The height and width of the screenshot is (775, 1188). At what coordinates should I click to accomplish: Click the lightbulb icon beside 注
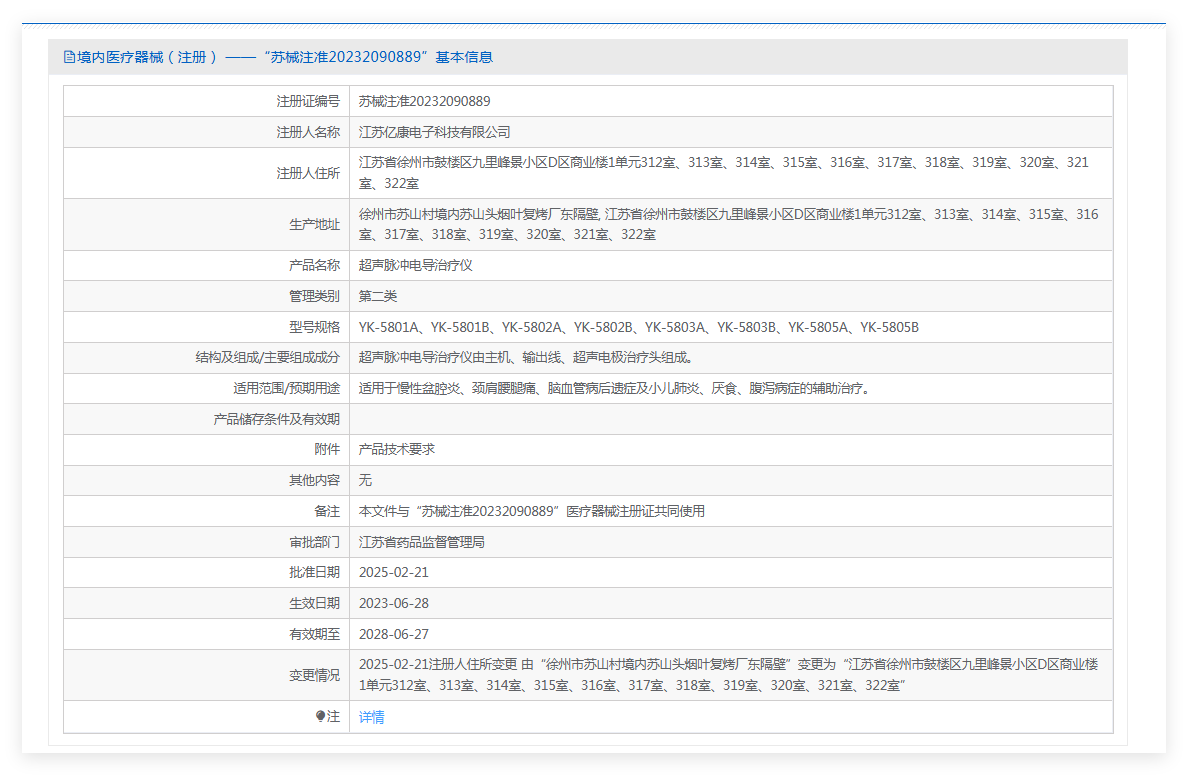pyautogui.click(x=320, y=717)
